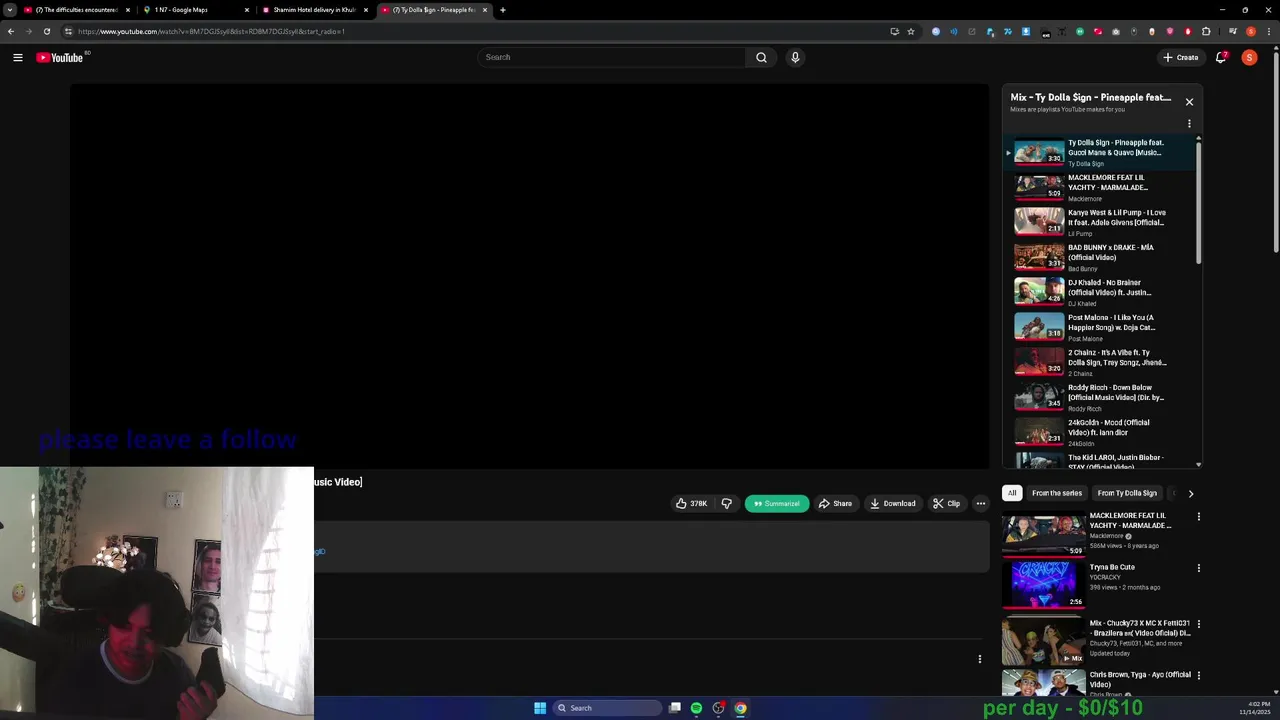The width and height of the screenshot is (1280, 720).
Task: Open Spotify from the taskbar
Action: coord(696,708)
